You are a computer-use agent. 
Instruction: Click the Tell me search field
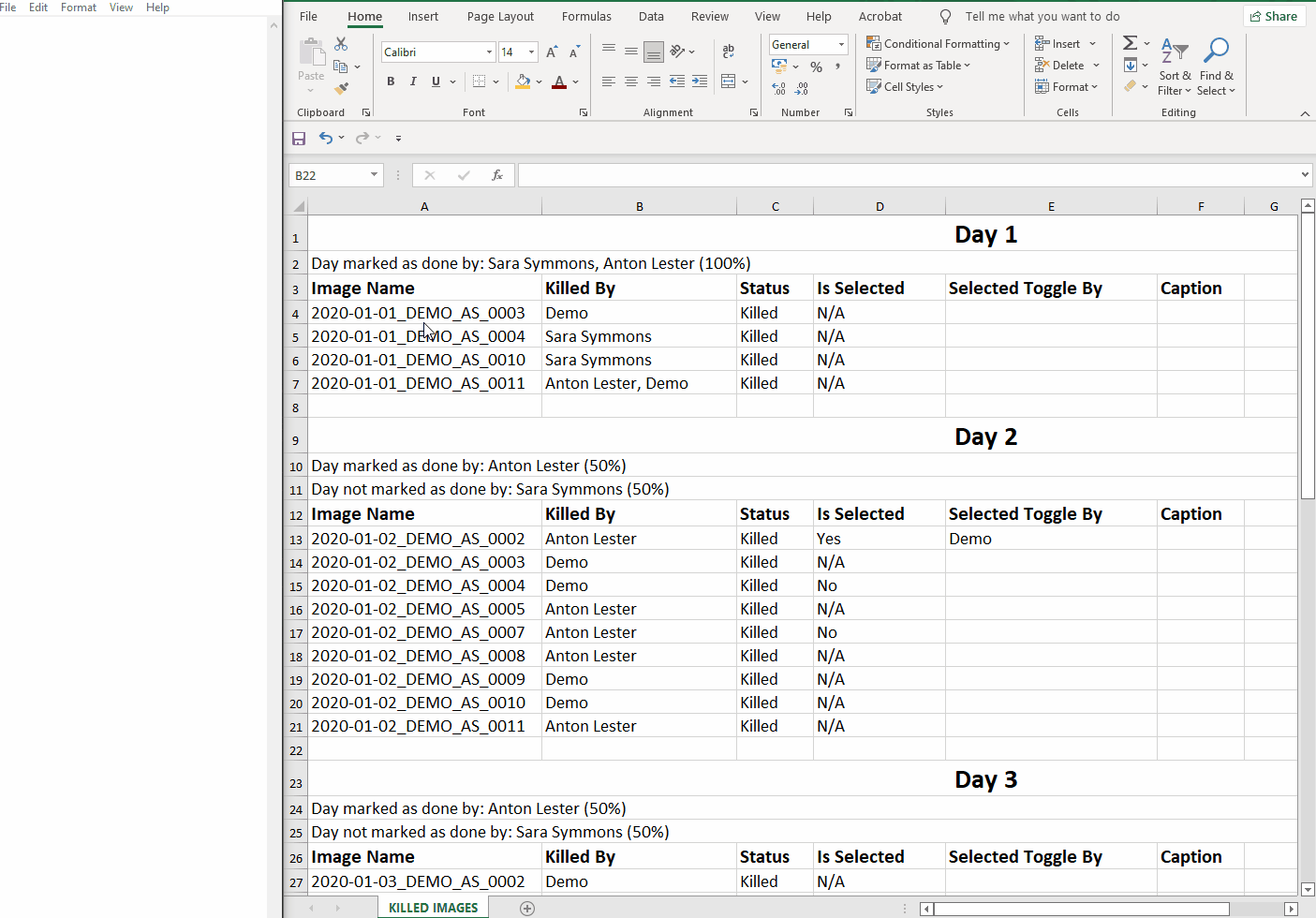(1042, 17)
